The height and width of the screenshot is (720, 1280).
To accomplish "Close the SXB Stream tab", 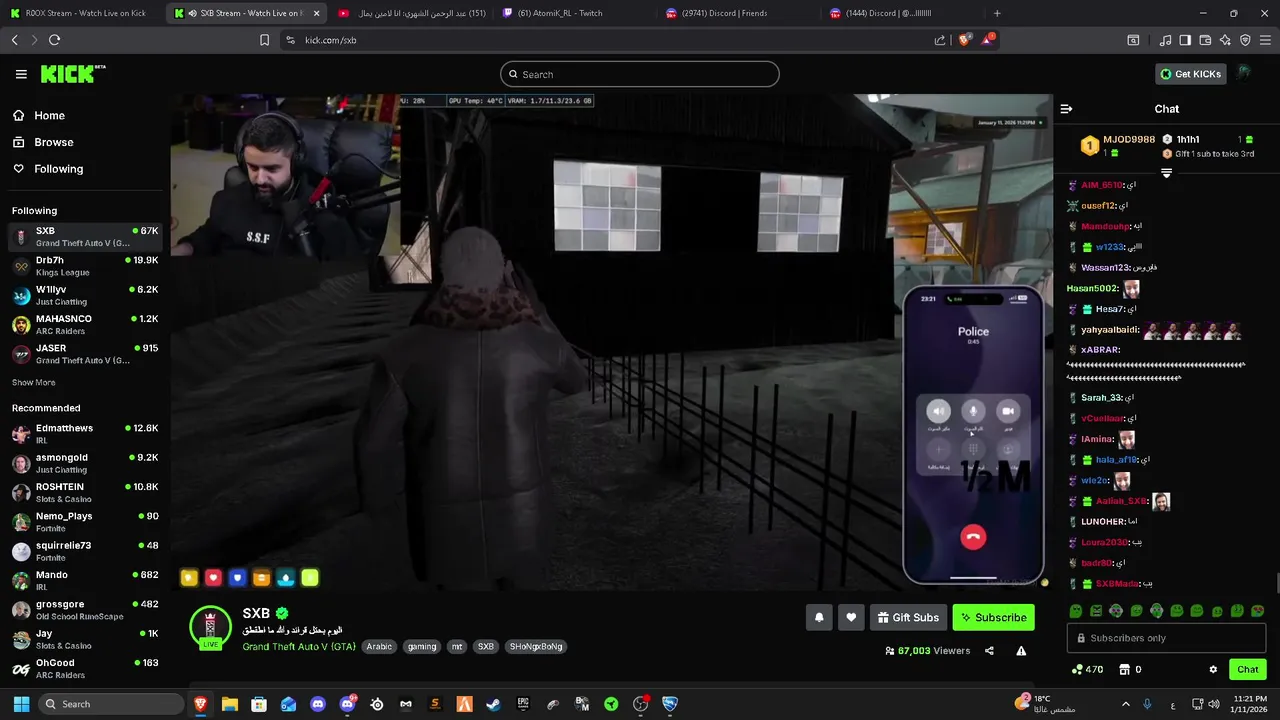I will pos(316,13).
